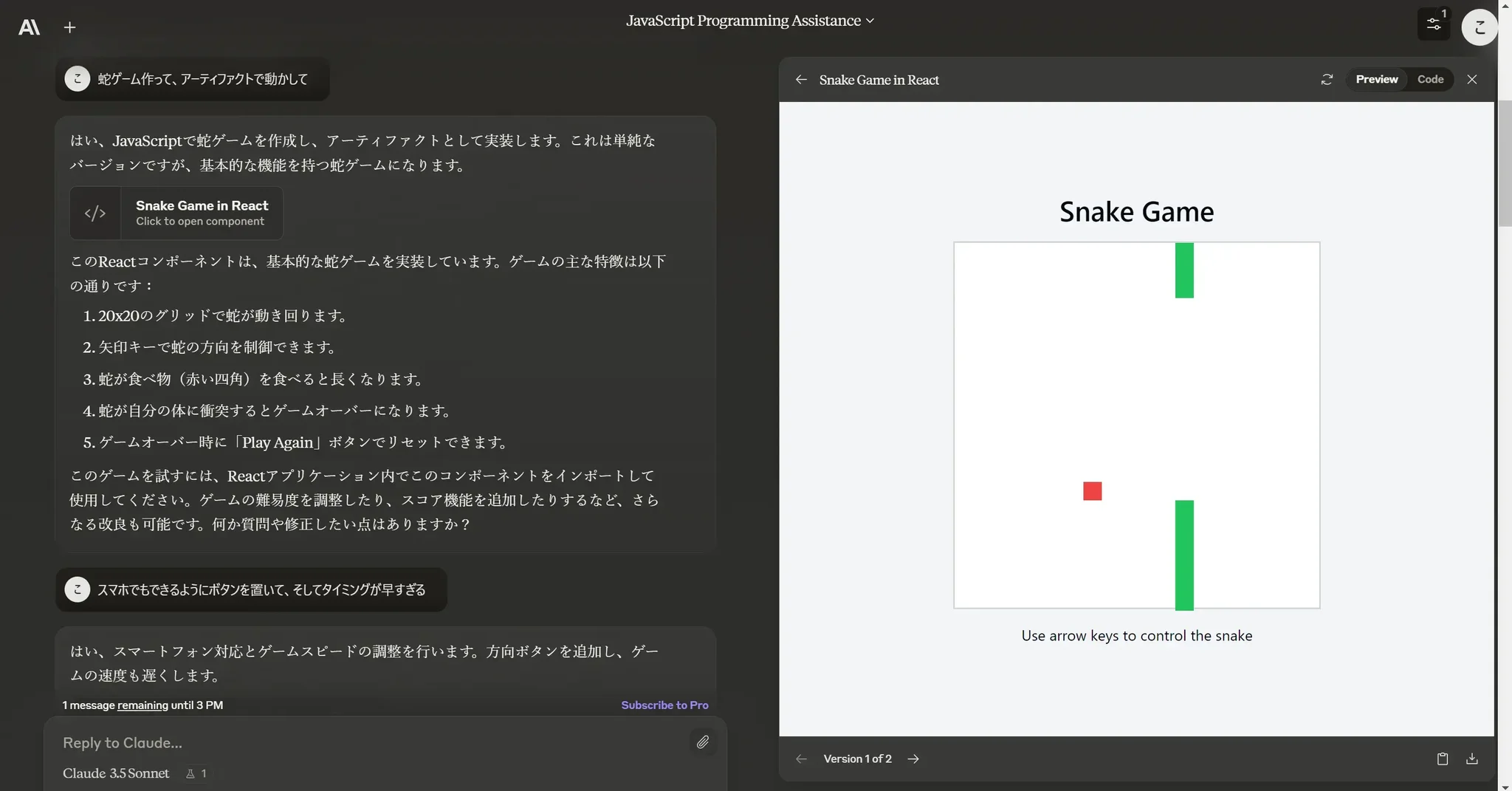This screenshot has width=1512, height=791.
Task: Switch artifact view to Preview
Action: (x=1376, y=80)
